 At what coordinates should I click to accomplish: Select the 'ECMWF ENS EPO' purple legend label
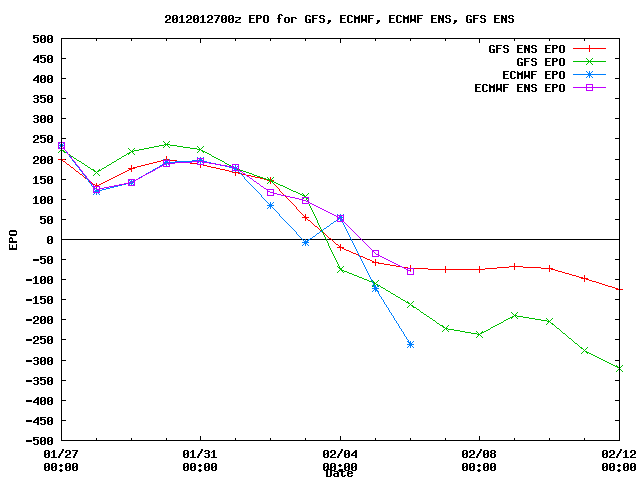coord(520,88)
